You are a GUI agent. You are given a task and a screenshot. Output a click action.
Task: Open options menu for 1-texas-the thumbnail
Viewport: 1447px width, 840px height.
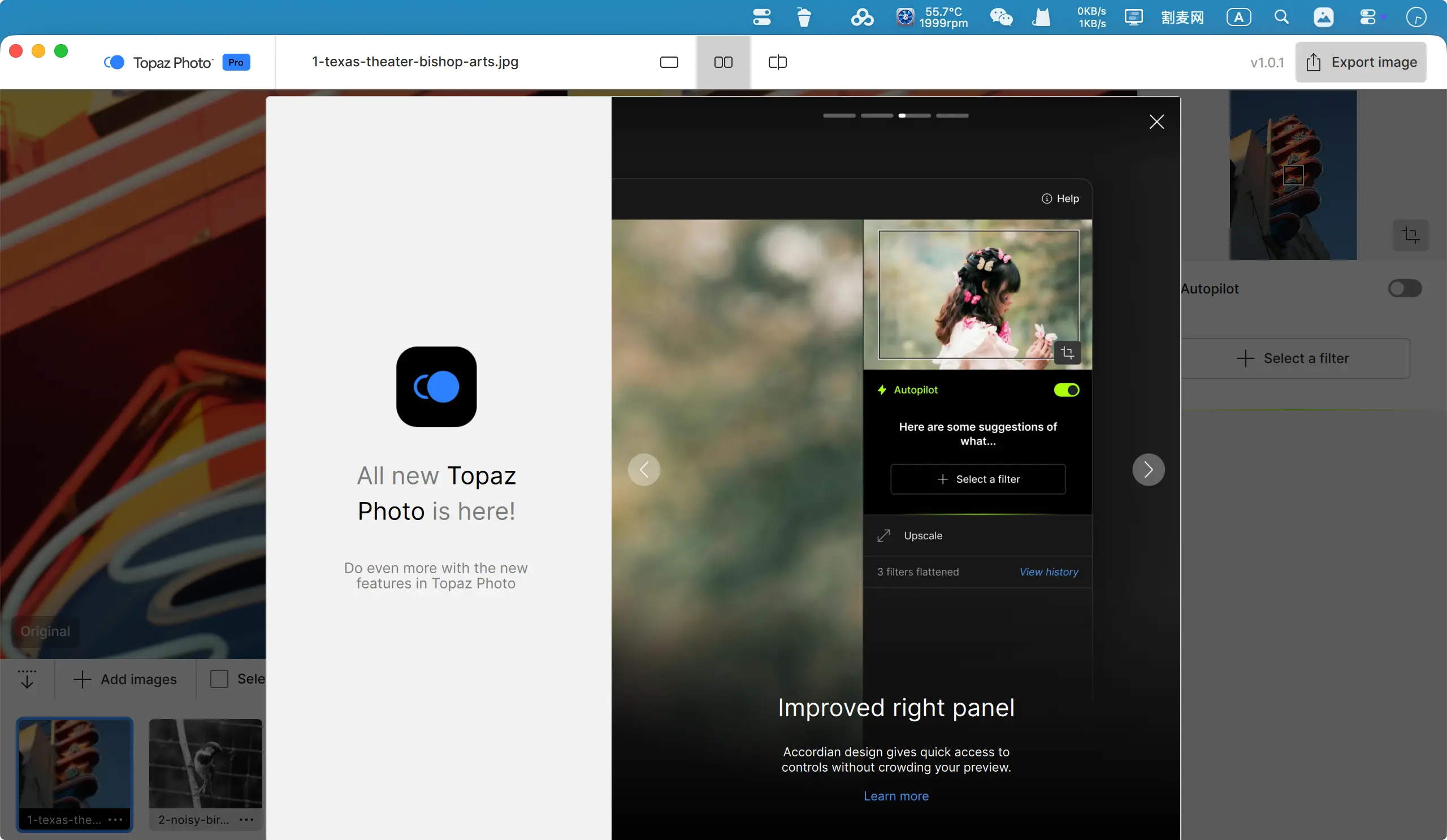click(115, 819)
